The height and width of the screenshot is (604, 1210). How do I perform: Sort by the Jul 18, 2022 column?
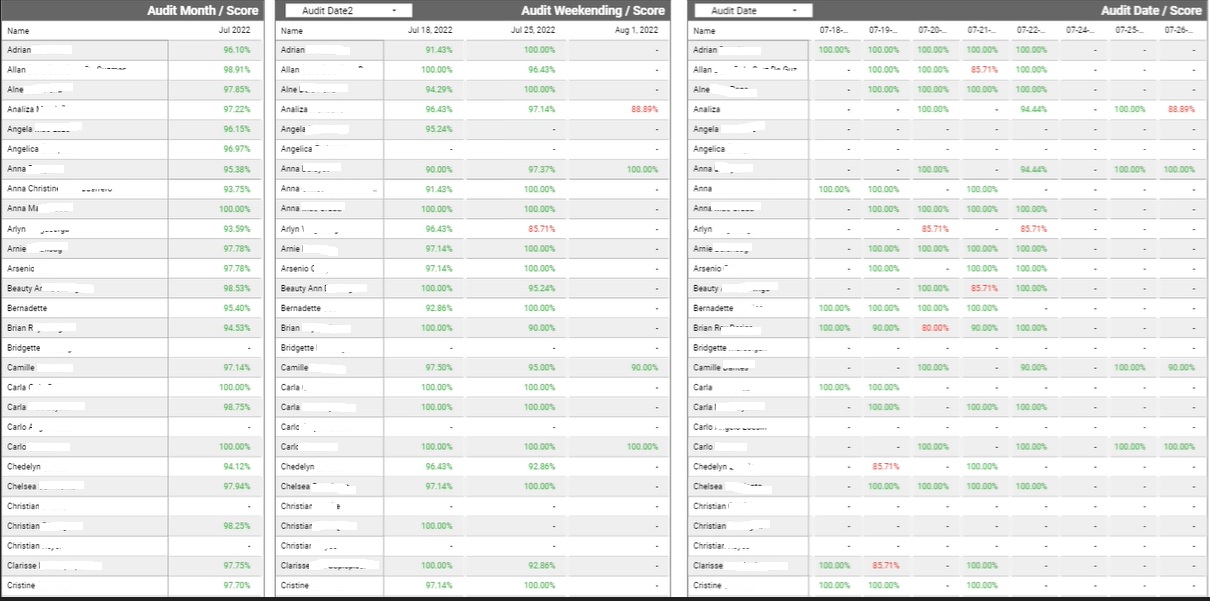[431, 31]
